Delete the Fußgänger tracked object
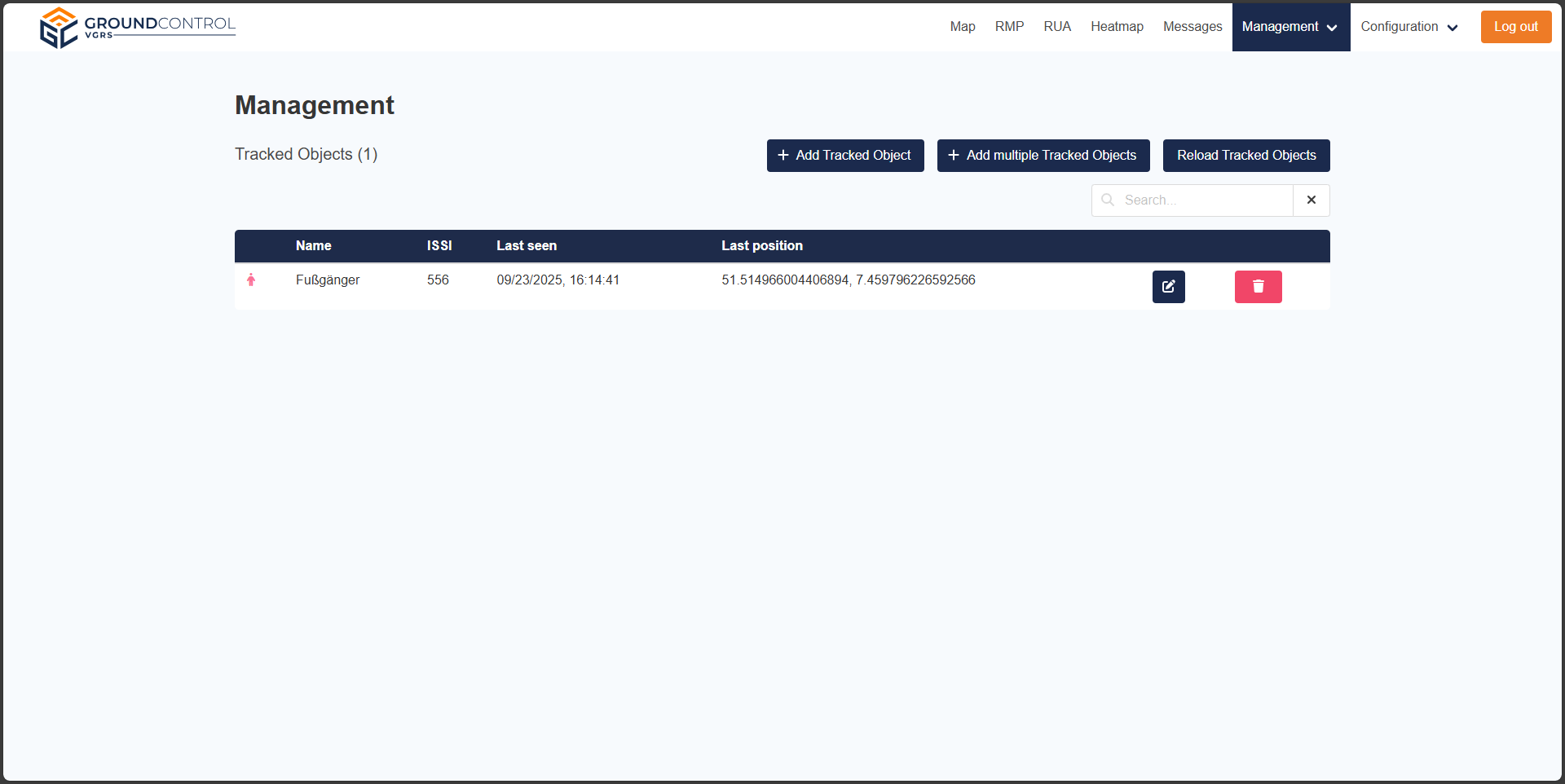The height and width of the screenshot is (784, 1565). point(1258,287)
